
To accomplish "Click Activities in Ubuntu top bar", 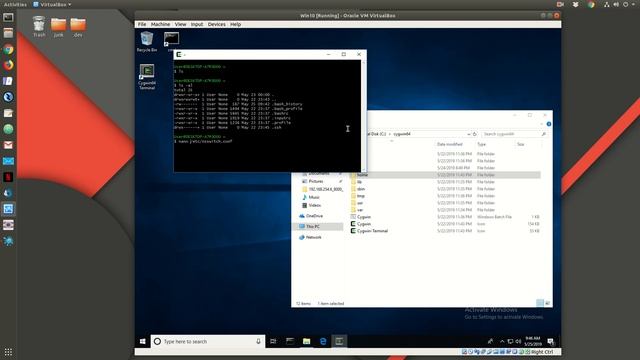I will 15,4.
